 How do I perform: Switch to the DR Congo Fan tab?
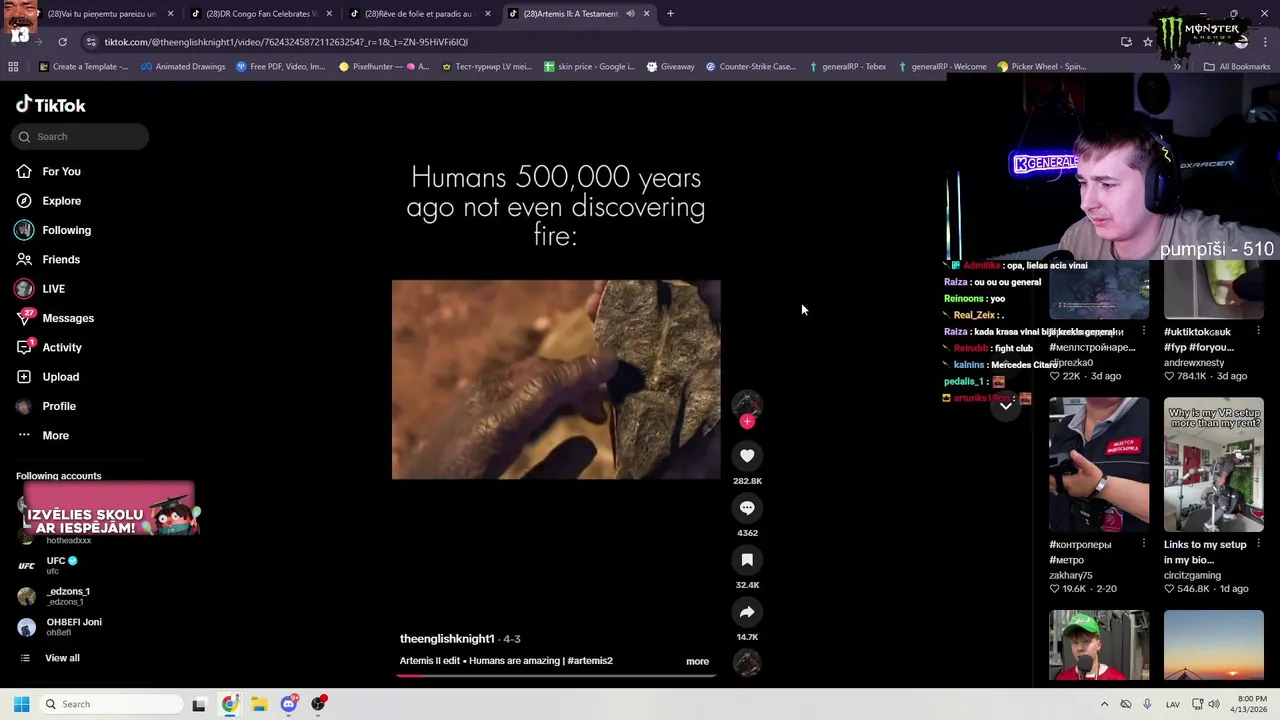260,14
